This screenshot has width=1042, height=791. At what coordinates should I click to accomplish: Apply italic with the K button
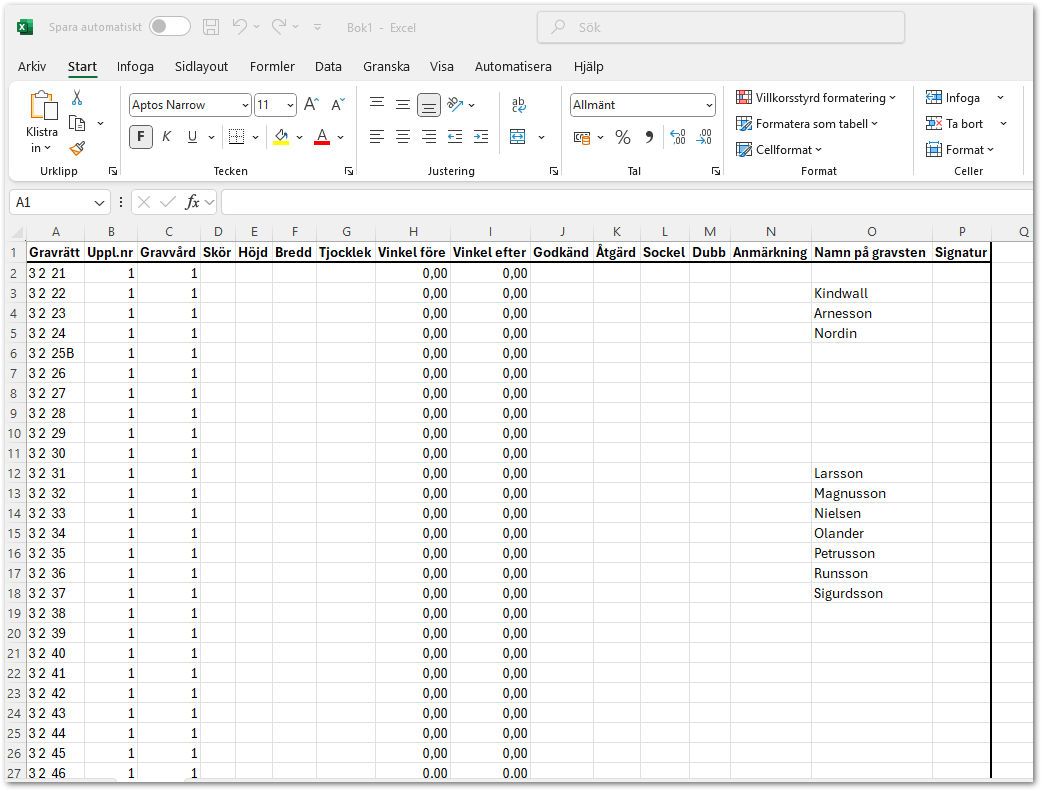pos(167,137)
